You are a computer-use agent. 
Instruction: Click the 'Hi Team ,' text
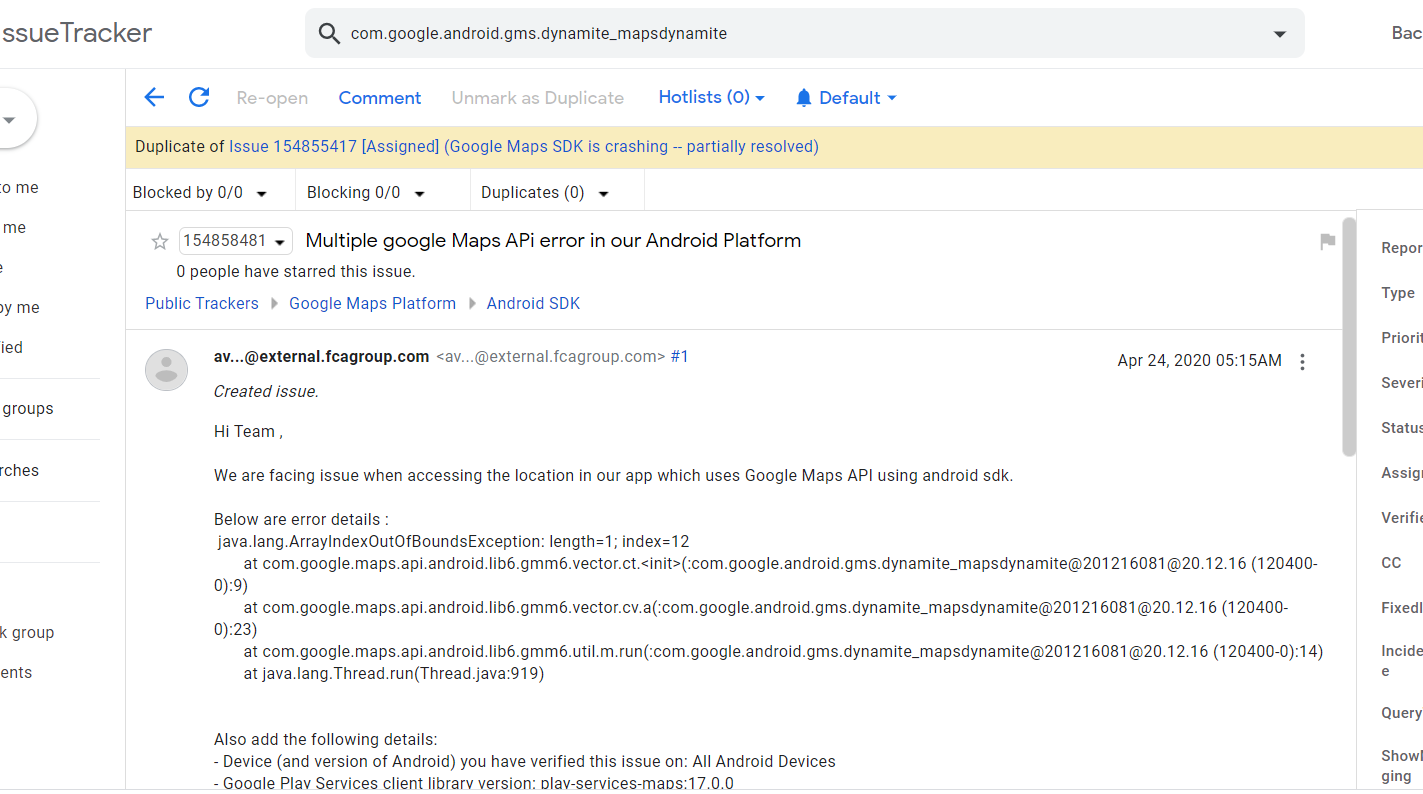point(248,432)
